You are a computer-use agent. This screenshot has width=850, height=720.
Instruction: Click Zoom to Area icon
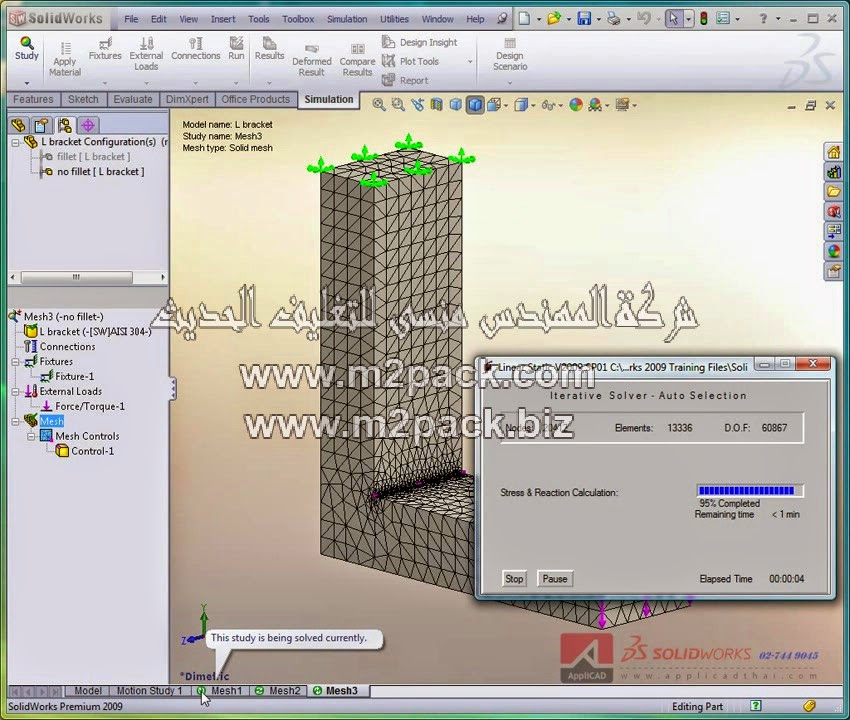click(x=398, y=105)
